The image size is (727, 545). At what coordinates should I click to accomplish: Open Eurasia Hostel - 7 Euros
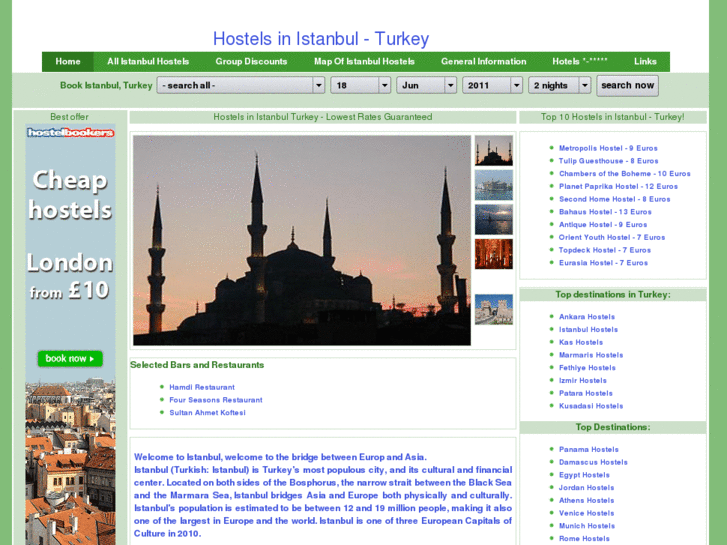tap(603, 263)
